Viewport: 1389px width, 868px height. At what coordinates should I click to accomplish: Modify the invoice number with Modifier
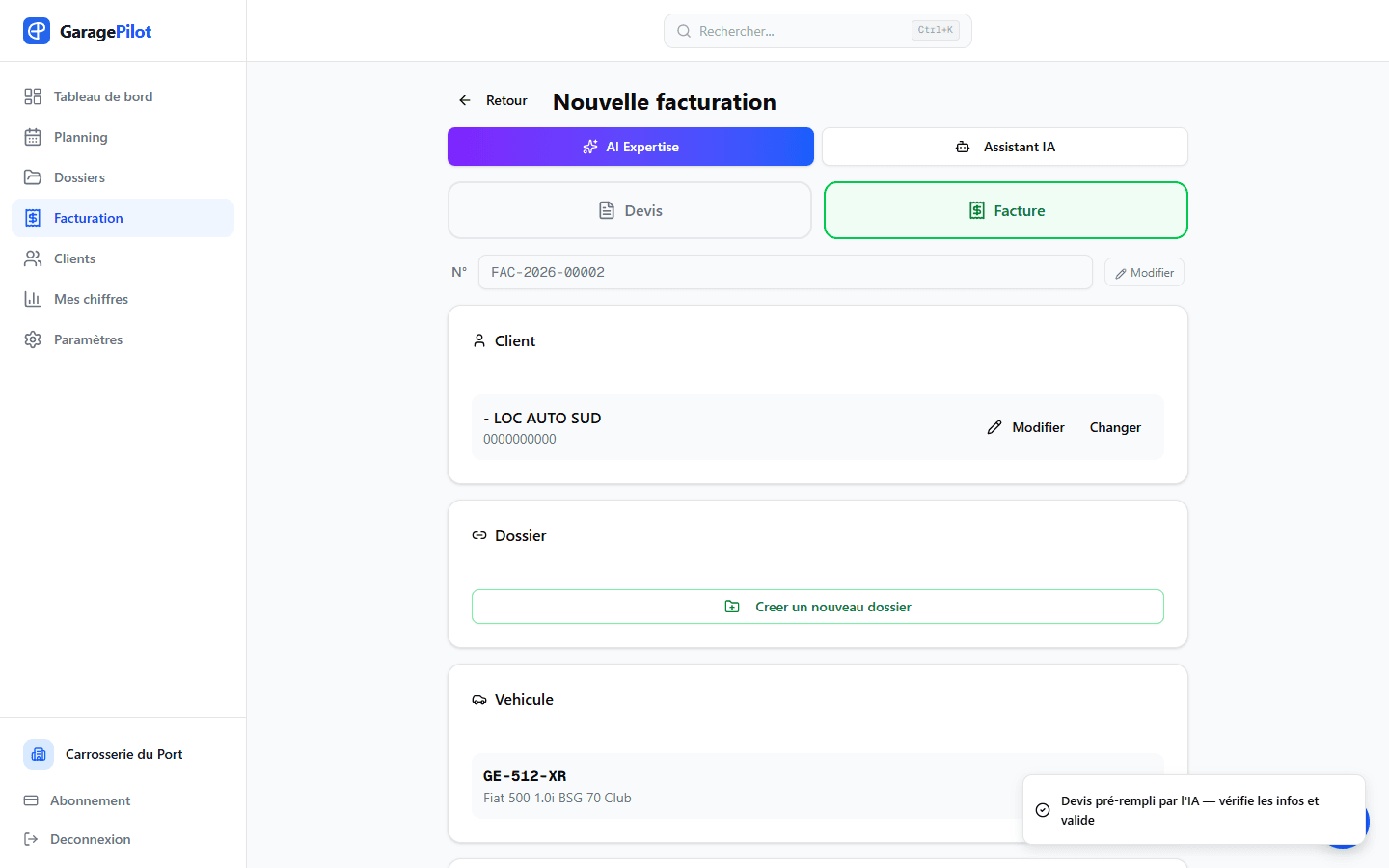click(x=1144, y=273)
